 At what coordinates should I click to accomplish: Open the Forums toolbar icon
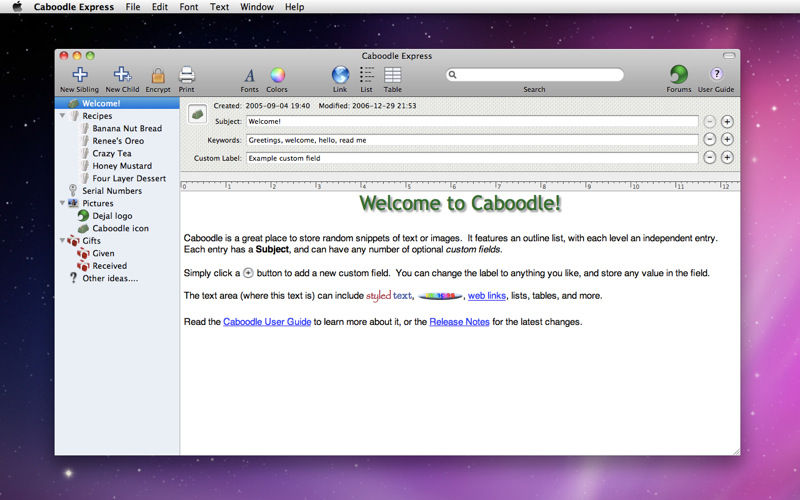coord(679,74)
